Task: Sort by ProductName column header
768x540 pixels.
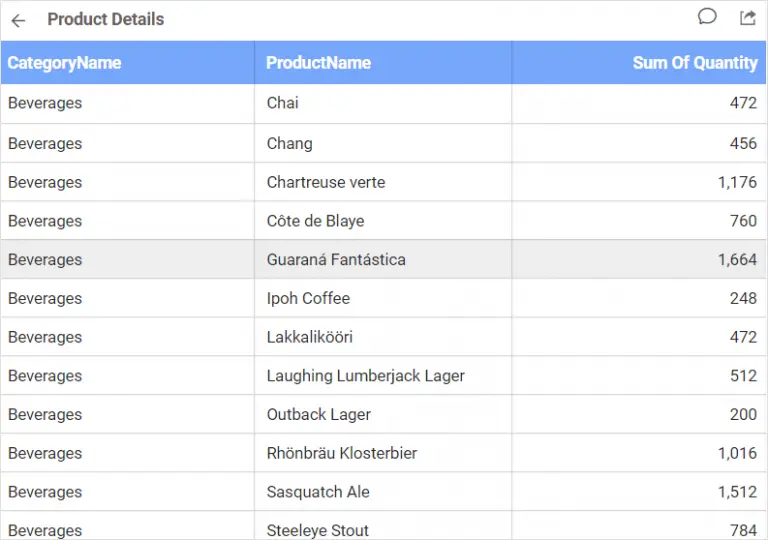Action: click(318, 63)
